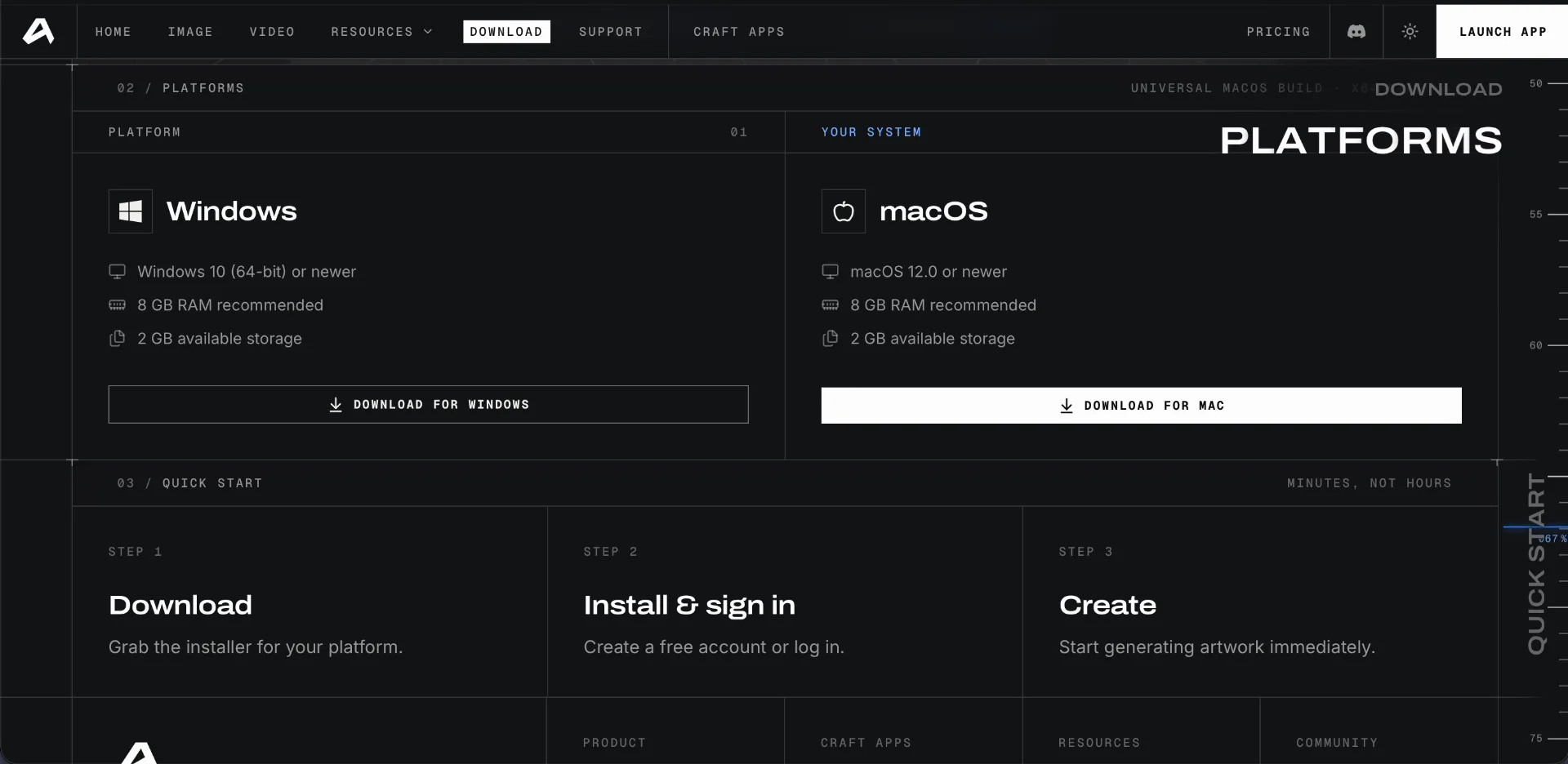This screenshot has width=1568, height=764.
Task: Click the RAM icon in the macOS column
Action: coord(831,304)
